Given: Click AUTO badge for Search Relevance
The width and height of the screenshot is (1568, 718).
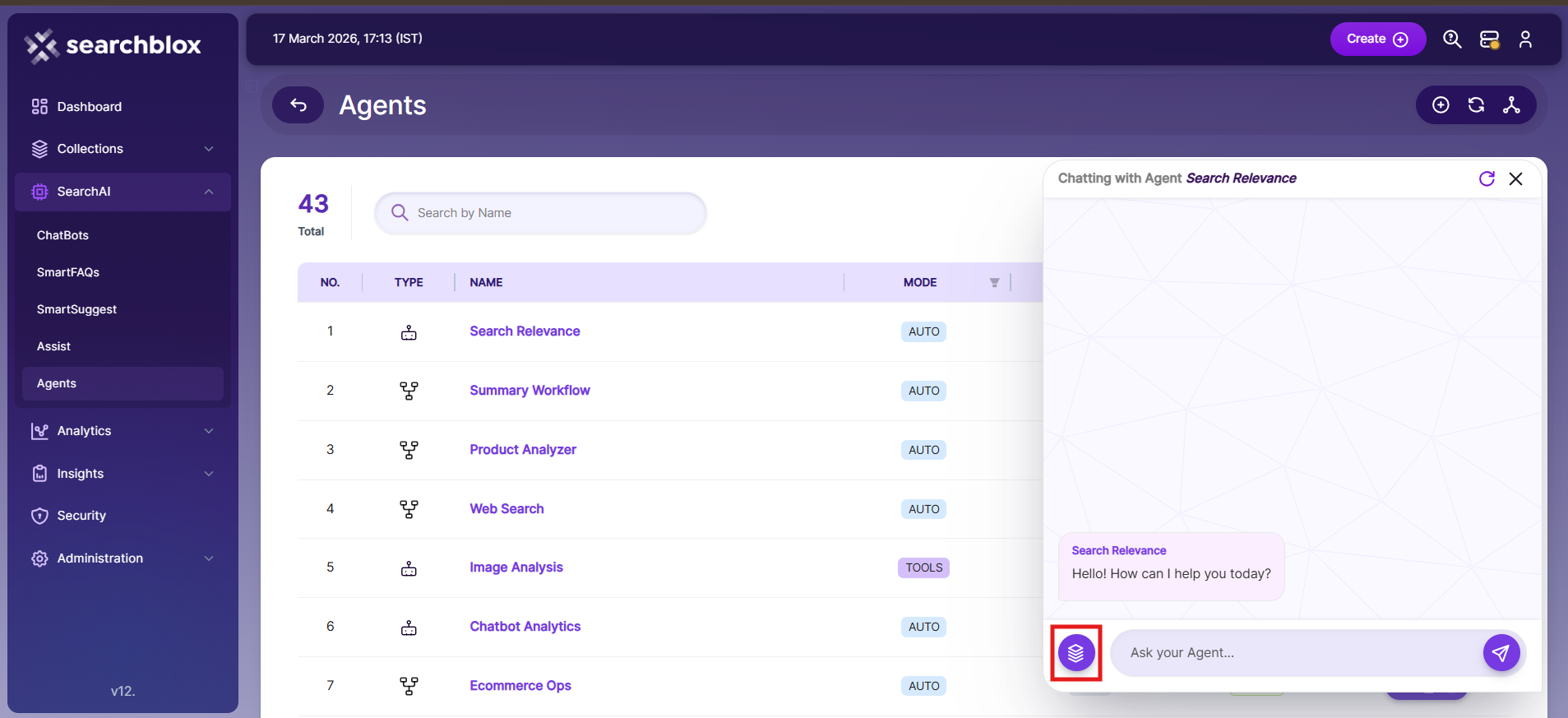Looking at the screenshot, I should (923, 331).
